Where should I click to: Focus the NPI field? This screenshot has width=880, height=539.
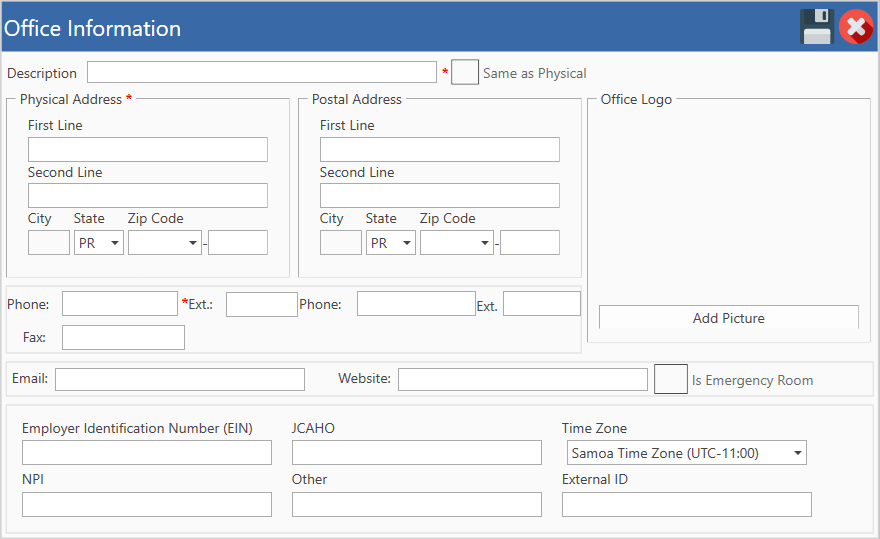[146, 504]
